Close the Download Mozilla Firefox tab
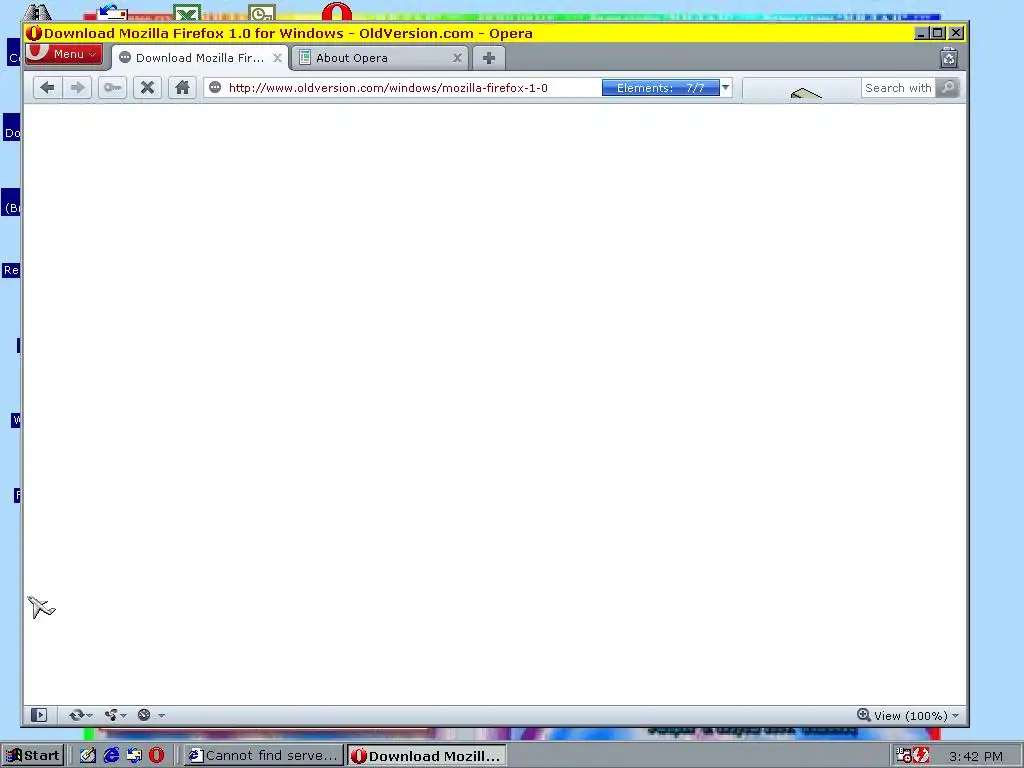Screen dimensions: 1024x768 278,58
